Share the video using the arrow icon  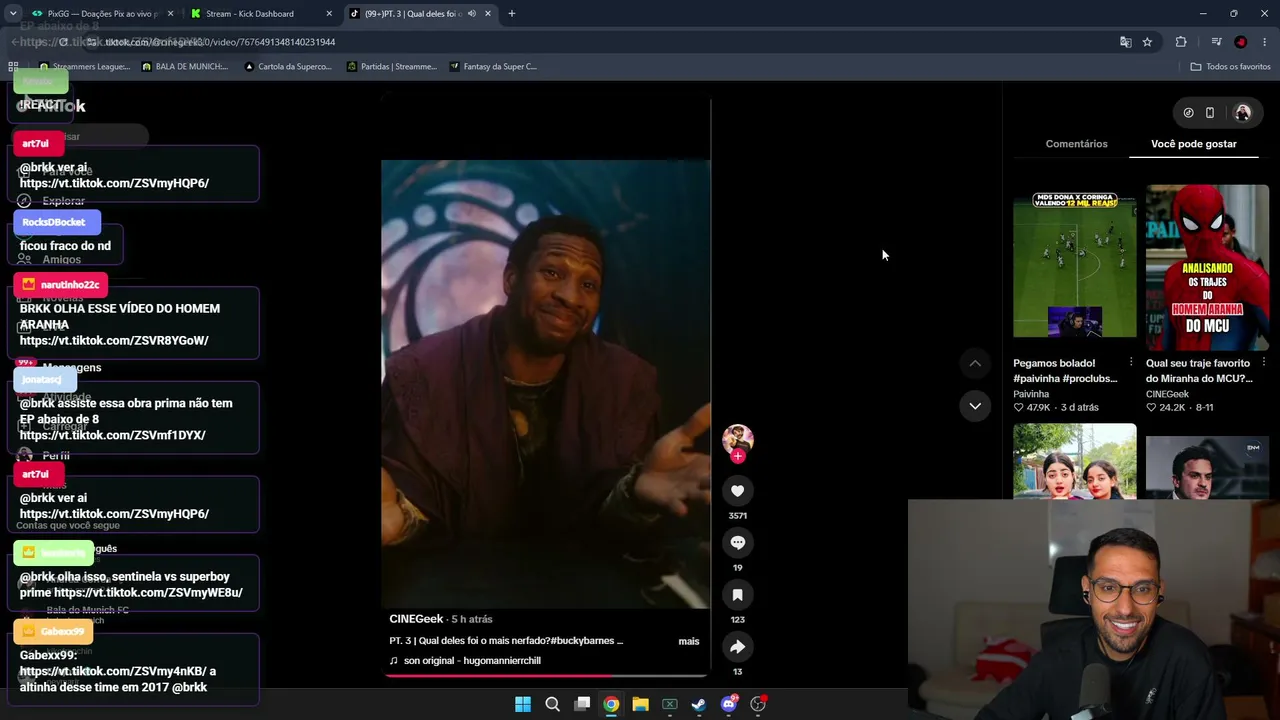[x=737, y=647]
